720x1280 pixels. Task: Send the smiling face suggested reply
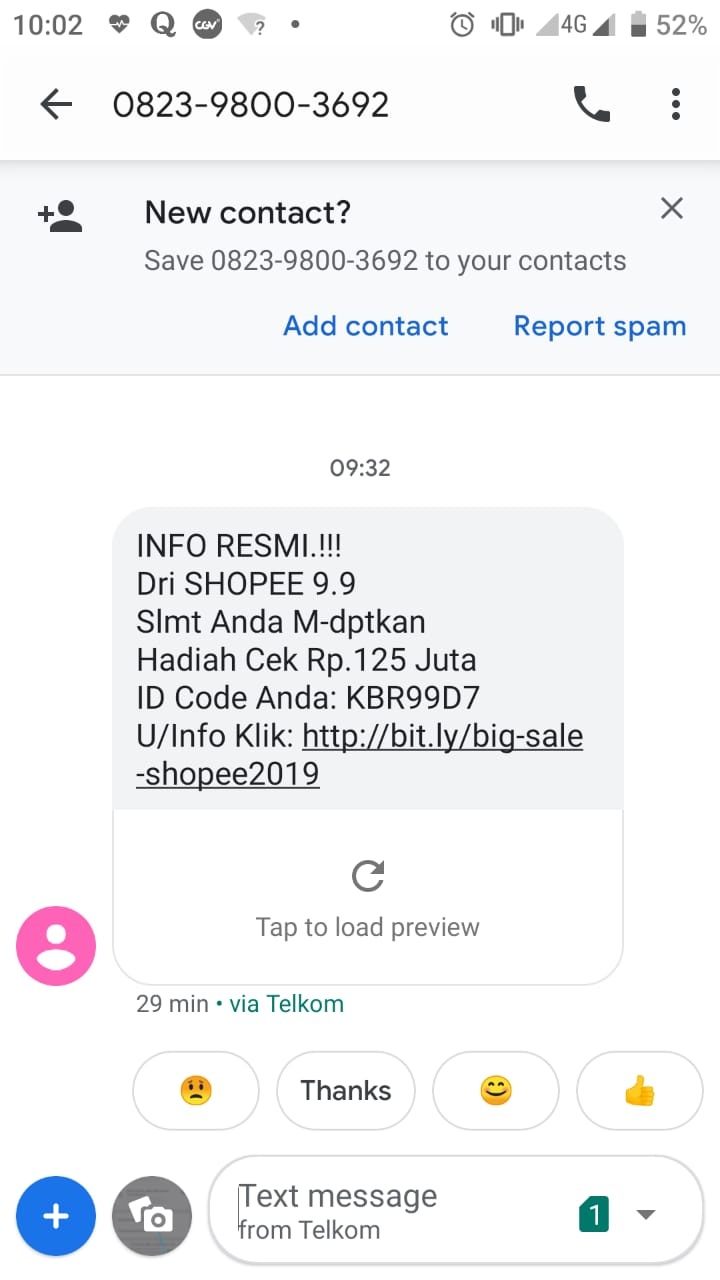496,1090
